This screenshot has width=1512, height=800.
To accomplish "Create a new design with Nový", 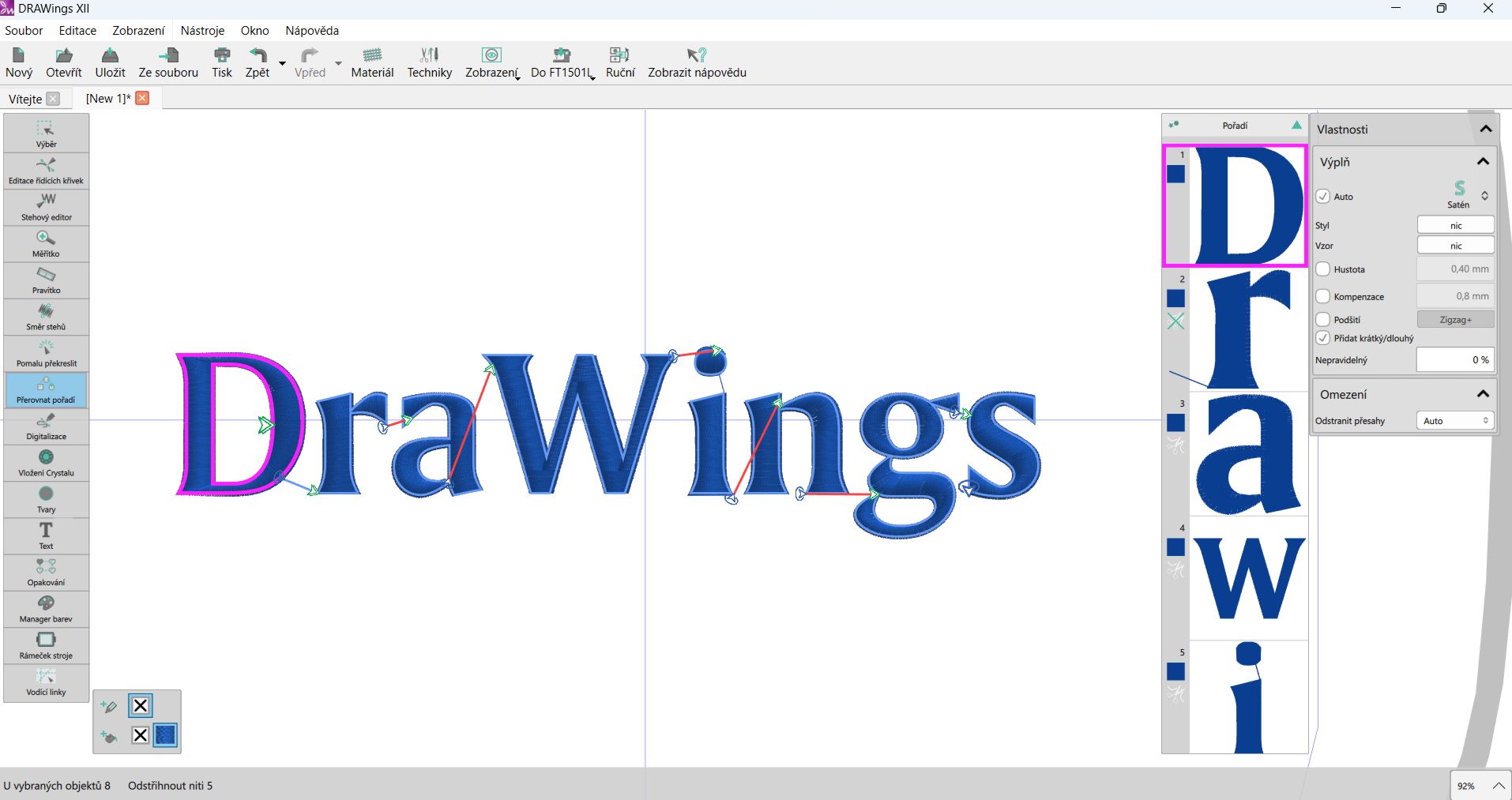I will tap(19, 62).
